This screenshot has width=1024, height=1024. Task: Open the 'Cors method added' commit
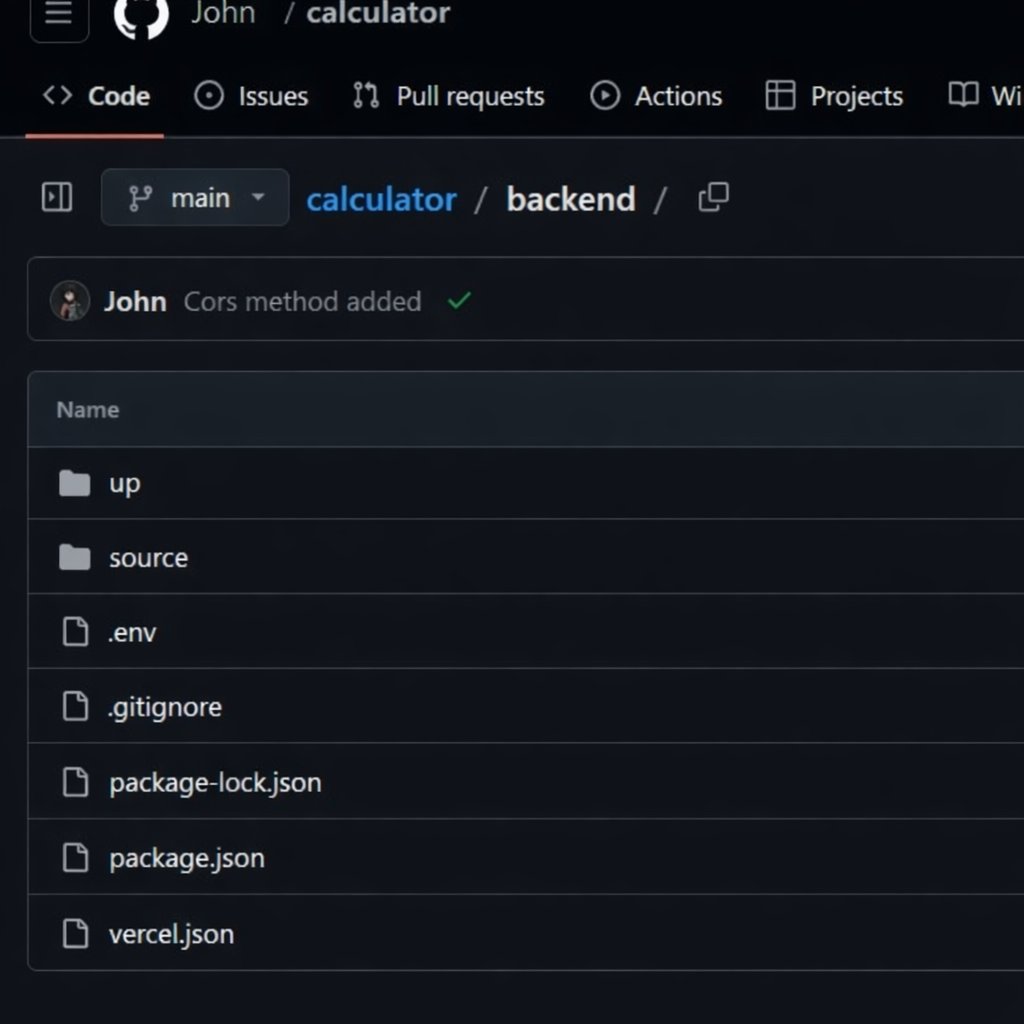coord(302,302)
